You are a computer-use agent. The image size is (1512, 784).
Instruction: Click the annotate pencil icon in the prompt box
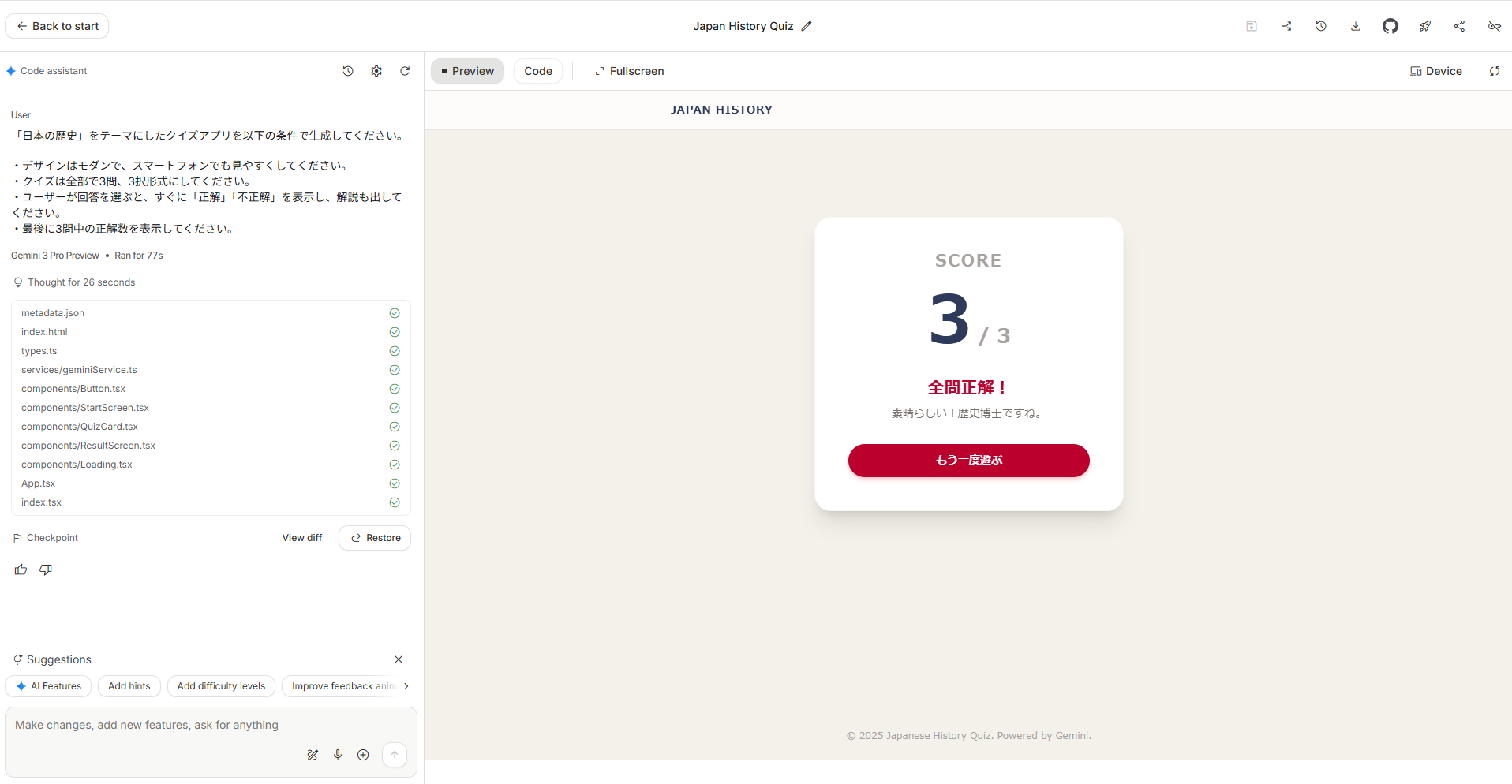313,755
